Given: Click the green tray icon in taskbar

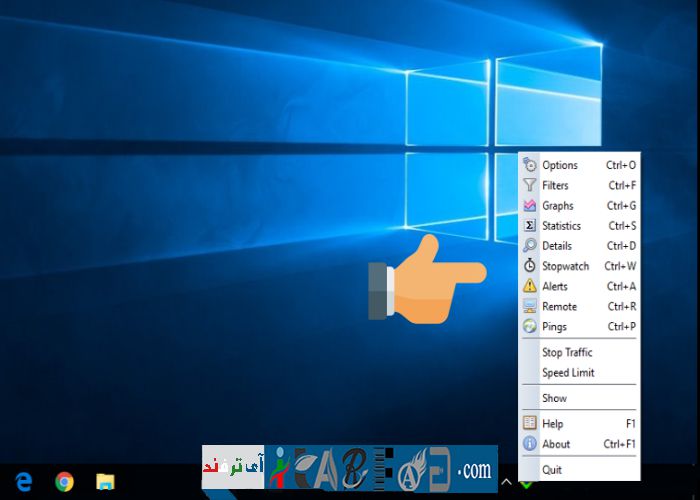Looking at the screenshot, I should 526,485.
